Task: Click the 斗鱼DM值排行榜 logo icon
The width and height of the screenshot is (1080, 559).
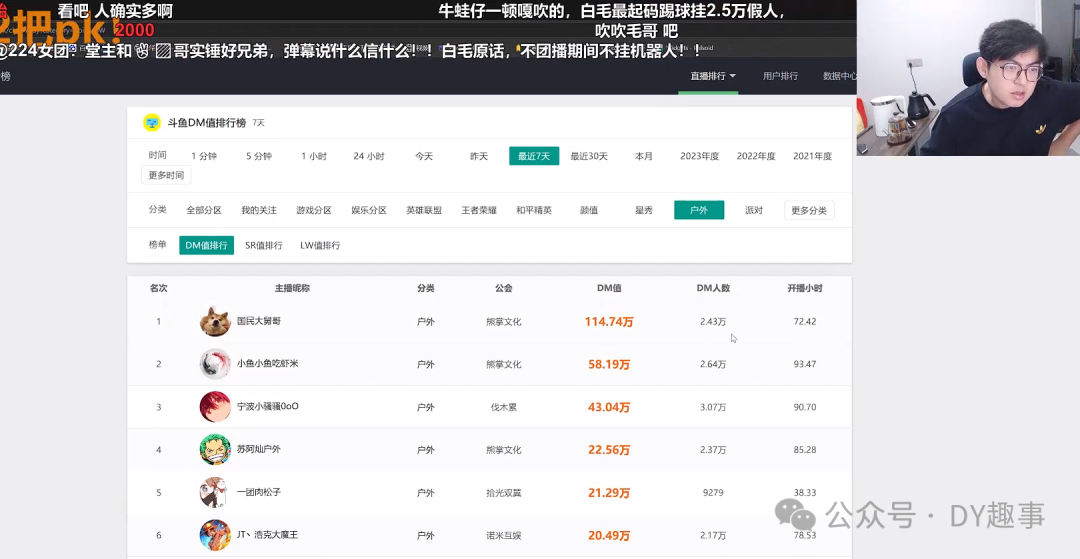Action: click(x=152, y=123)
